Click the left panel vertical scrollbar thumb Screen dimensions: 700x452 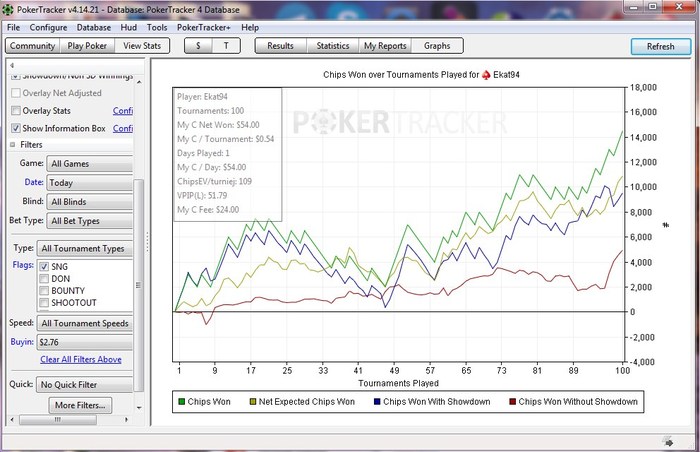(139, 285)
